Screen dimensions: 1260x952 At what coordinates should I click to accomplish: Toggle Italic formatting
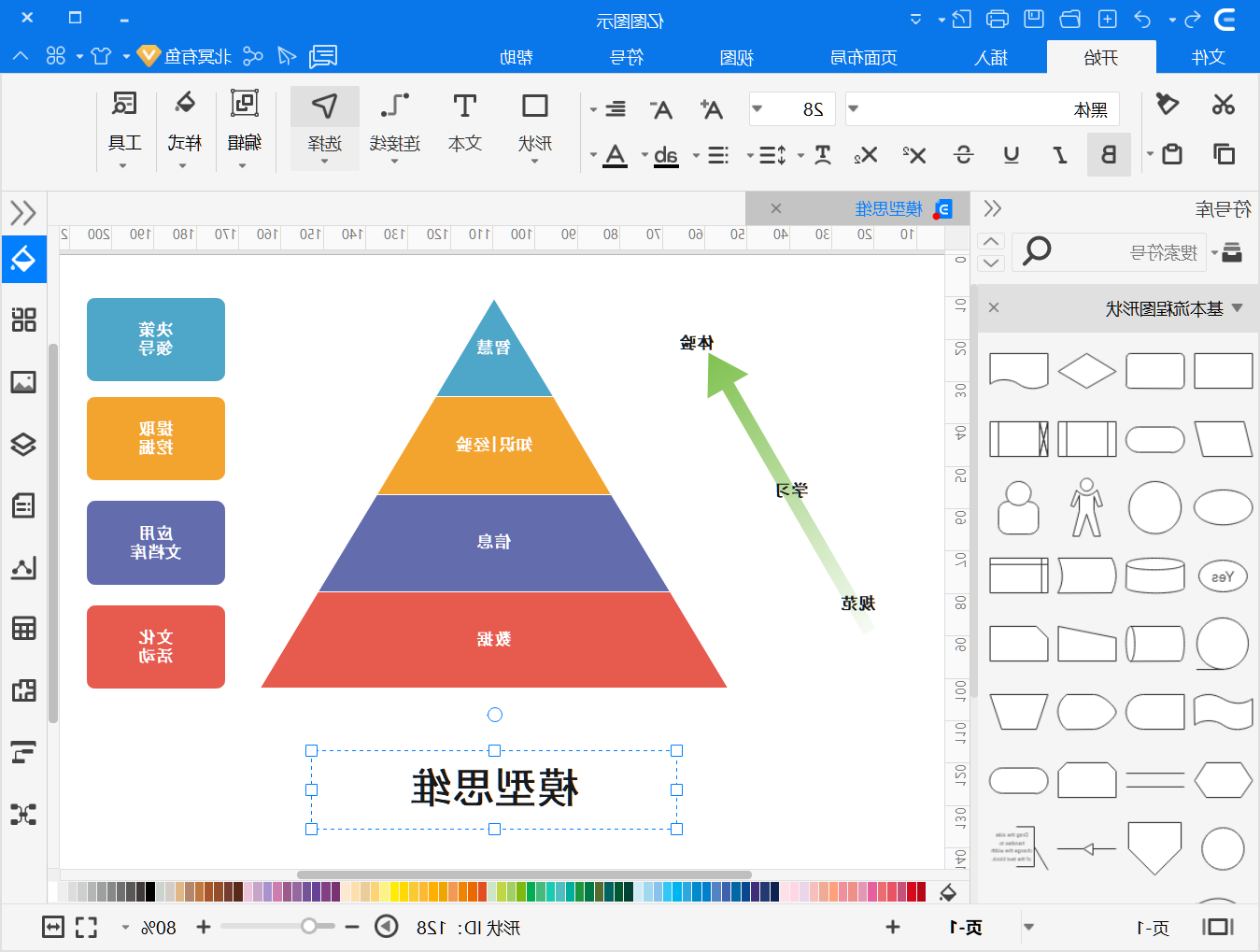click(x=1060, y=155)
